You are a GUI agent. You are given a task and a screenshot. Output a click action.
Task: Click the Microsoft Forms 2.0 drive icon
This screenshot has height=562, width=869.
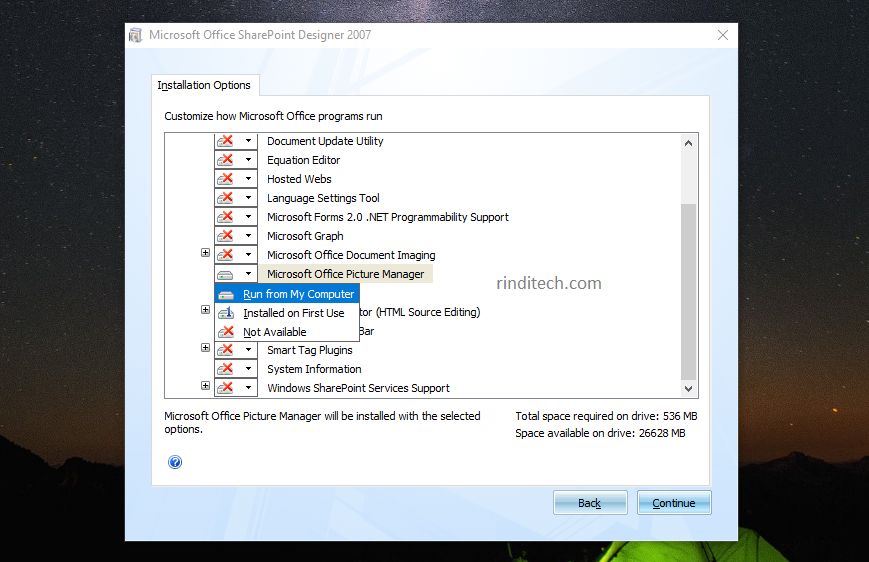coord(226,217)
